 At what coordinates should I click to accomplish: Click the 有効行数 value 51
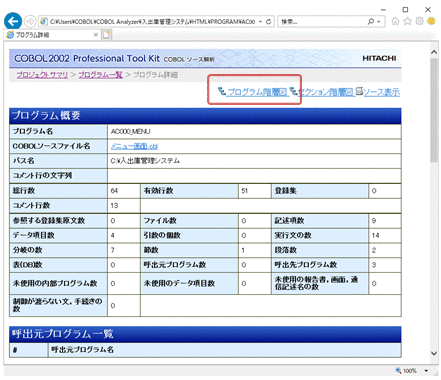coord(245,191)
